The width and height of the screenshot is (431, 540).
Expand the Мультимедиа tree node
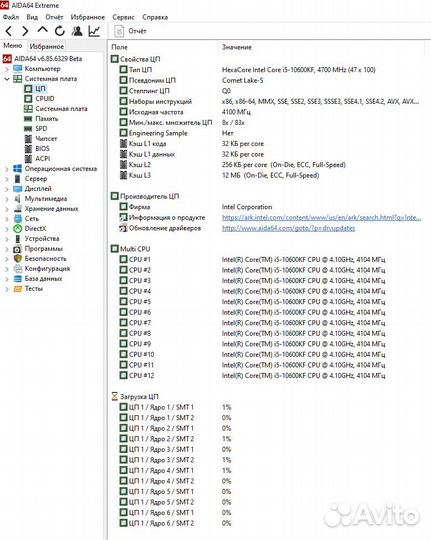tap(7, 199)
